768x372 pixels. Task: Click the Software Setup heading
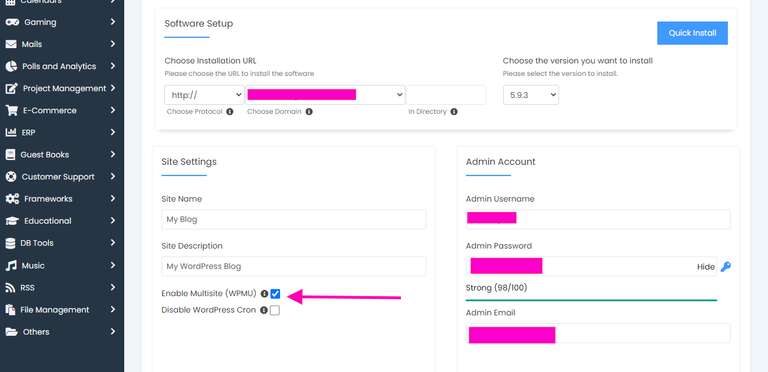[x=198, y=23]
